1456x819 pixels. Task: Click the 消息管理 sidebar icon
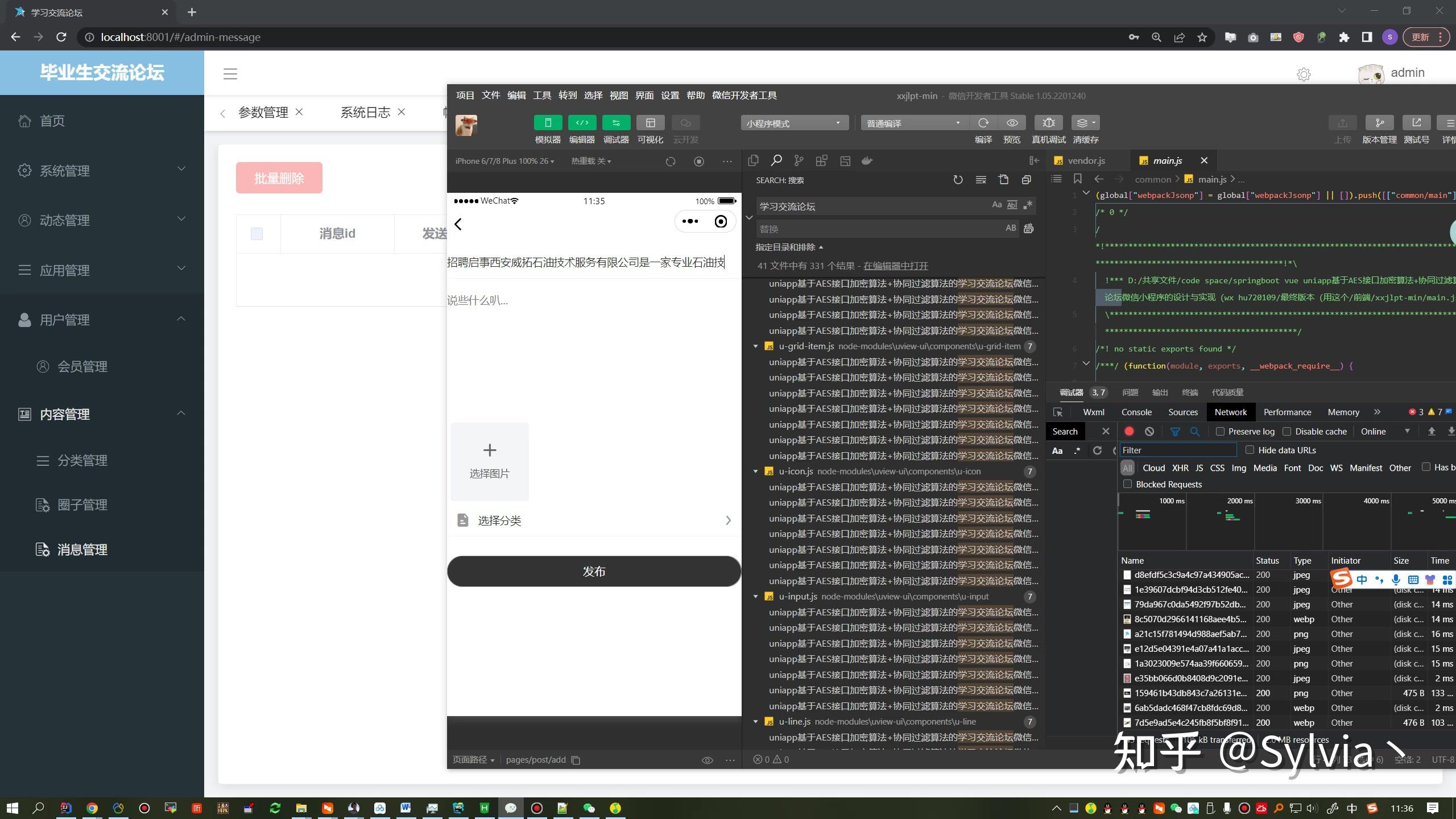click(x=42, y=549)
